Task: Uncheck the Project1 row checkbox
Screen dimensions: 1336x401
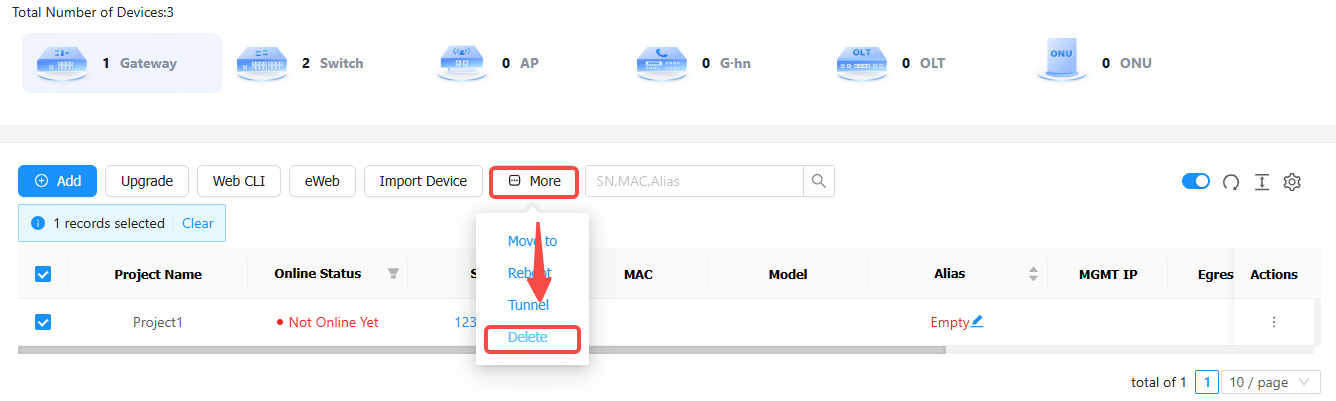Action: click(43, 322)
